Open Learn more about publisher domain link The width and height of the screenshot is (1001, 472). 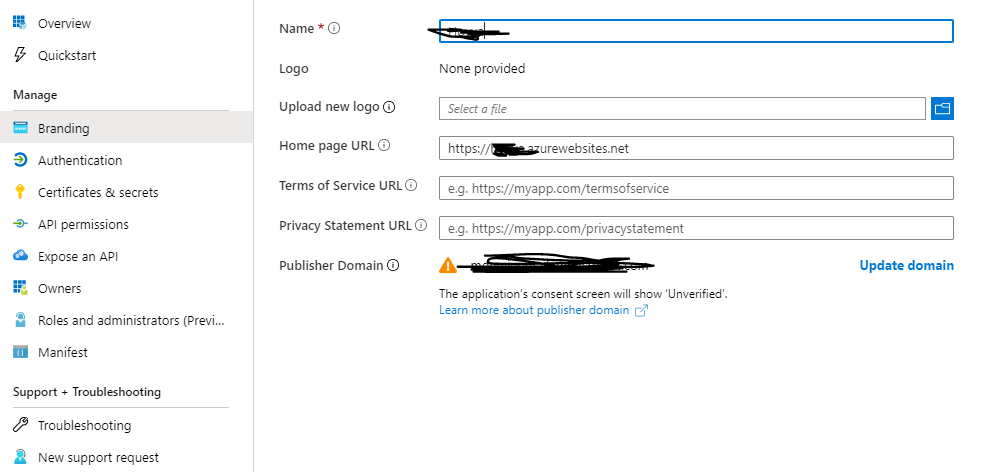tap(534, 310)
